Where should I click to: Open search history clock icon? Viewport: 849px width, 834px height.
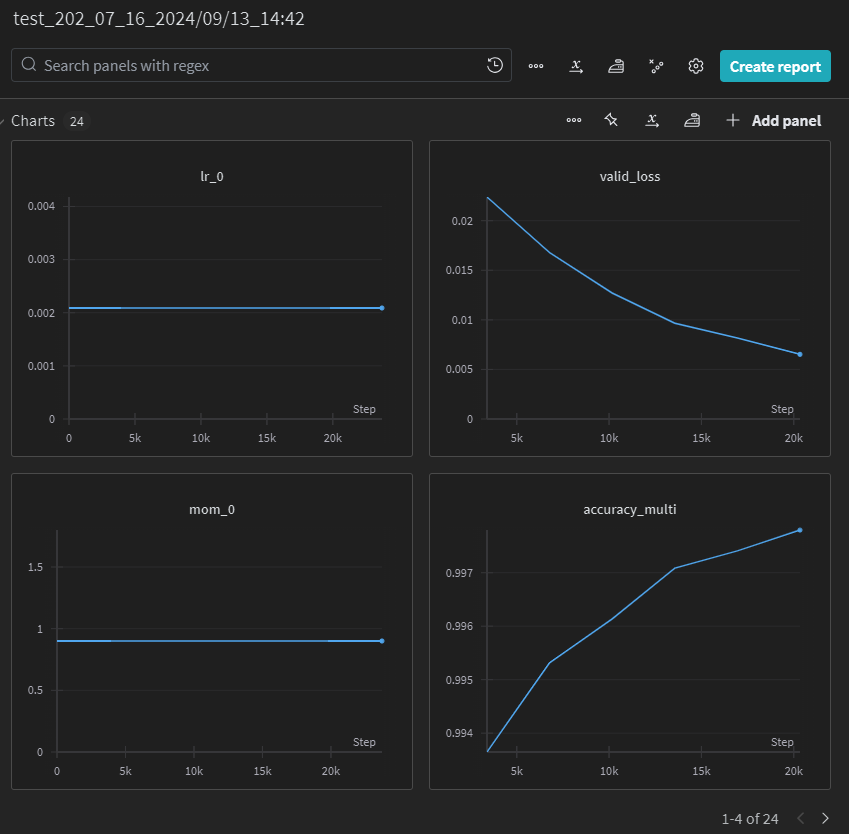coord(494,66)
